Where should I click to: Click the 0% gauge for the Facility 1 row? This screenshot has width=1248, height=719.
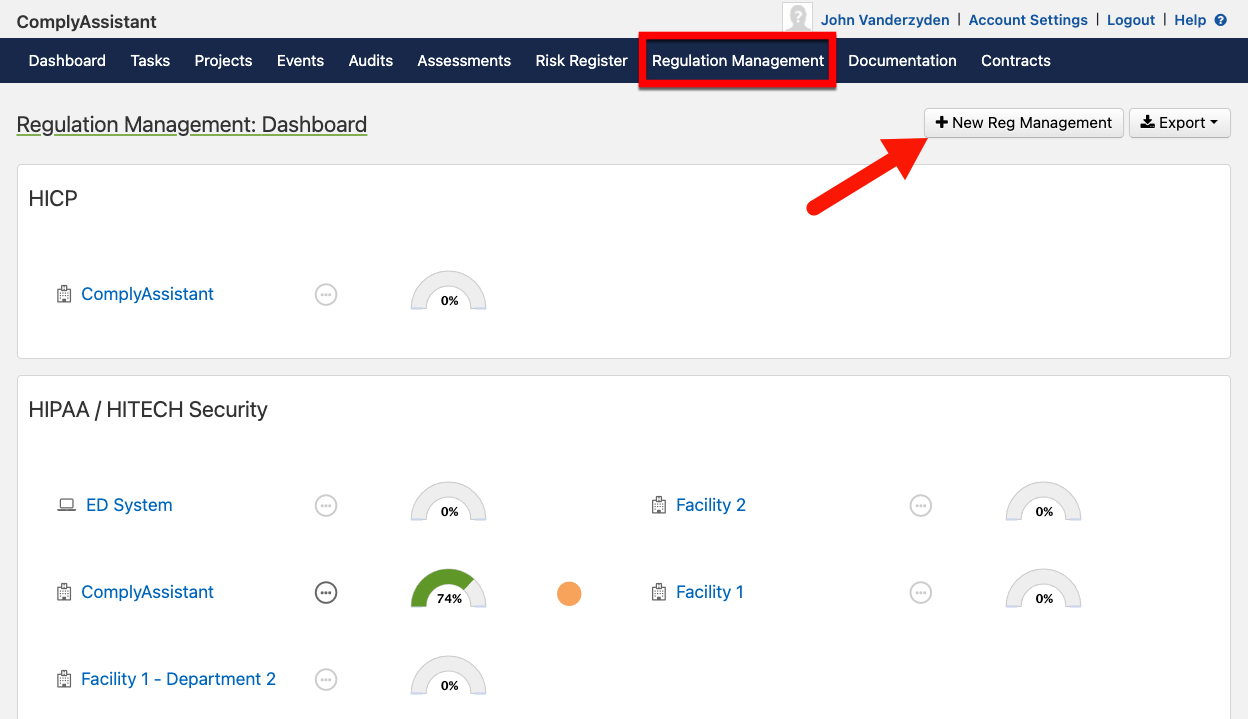[1043, 589]
